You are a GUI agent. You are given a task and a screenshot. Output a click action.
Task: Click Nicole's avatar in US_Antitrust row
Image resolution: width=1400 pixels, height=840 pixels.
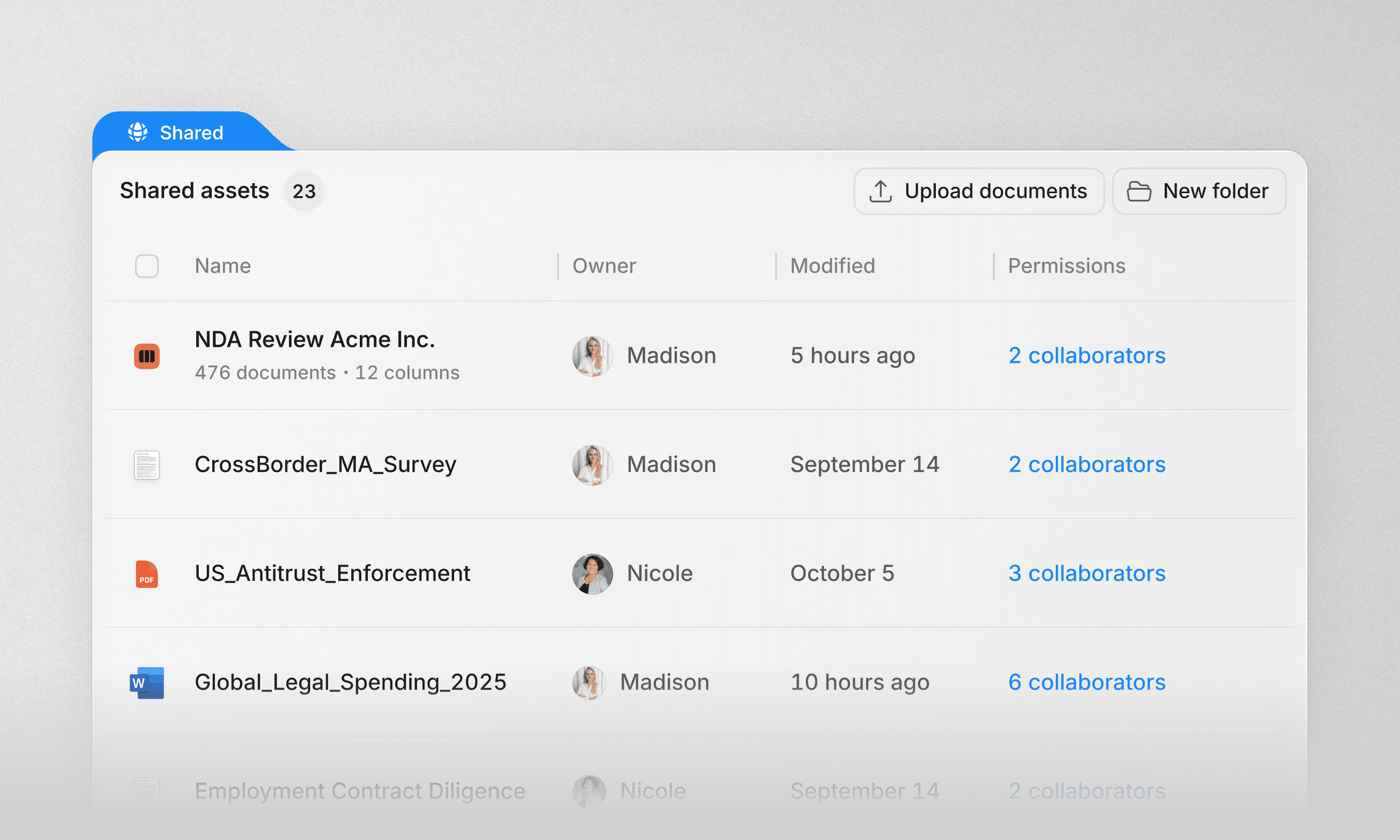(x=592, y=574)
